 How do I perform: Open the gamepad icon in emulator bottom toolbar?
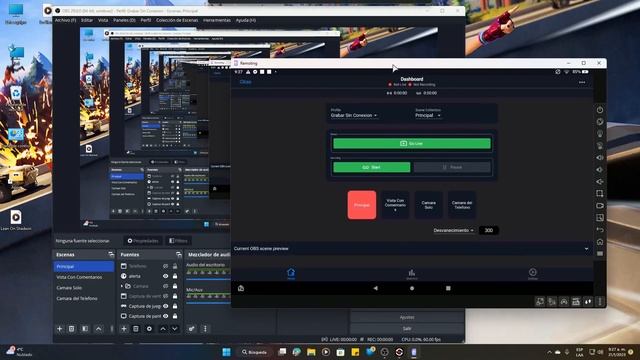(x=564, y=302)
